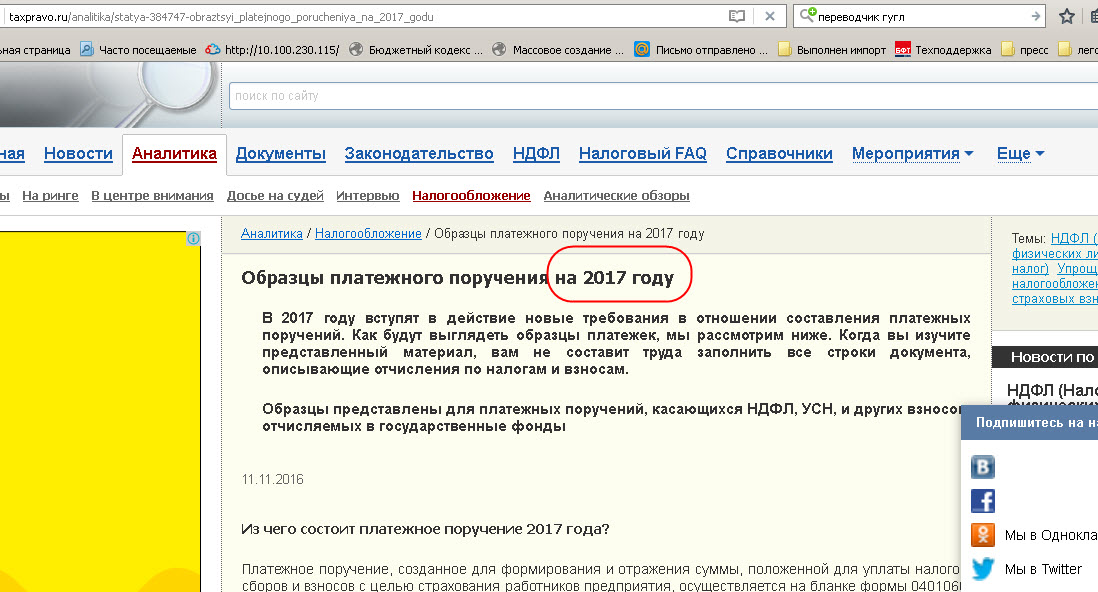
Task: Go to 'Досье на судей' subsection
Action: (x=275, y=195)
